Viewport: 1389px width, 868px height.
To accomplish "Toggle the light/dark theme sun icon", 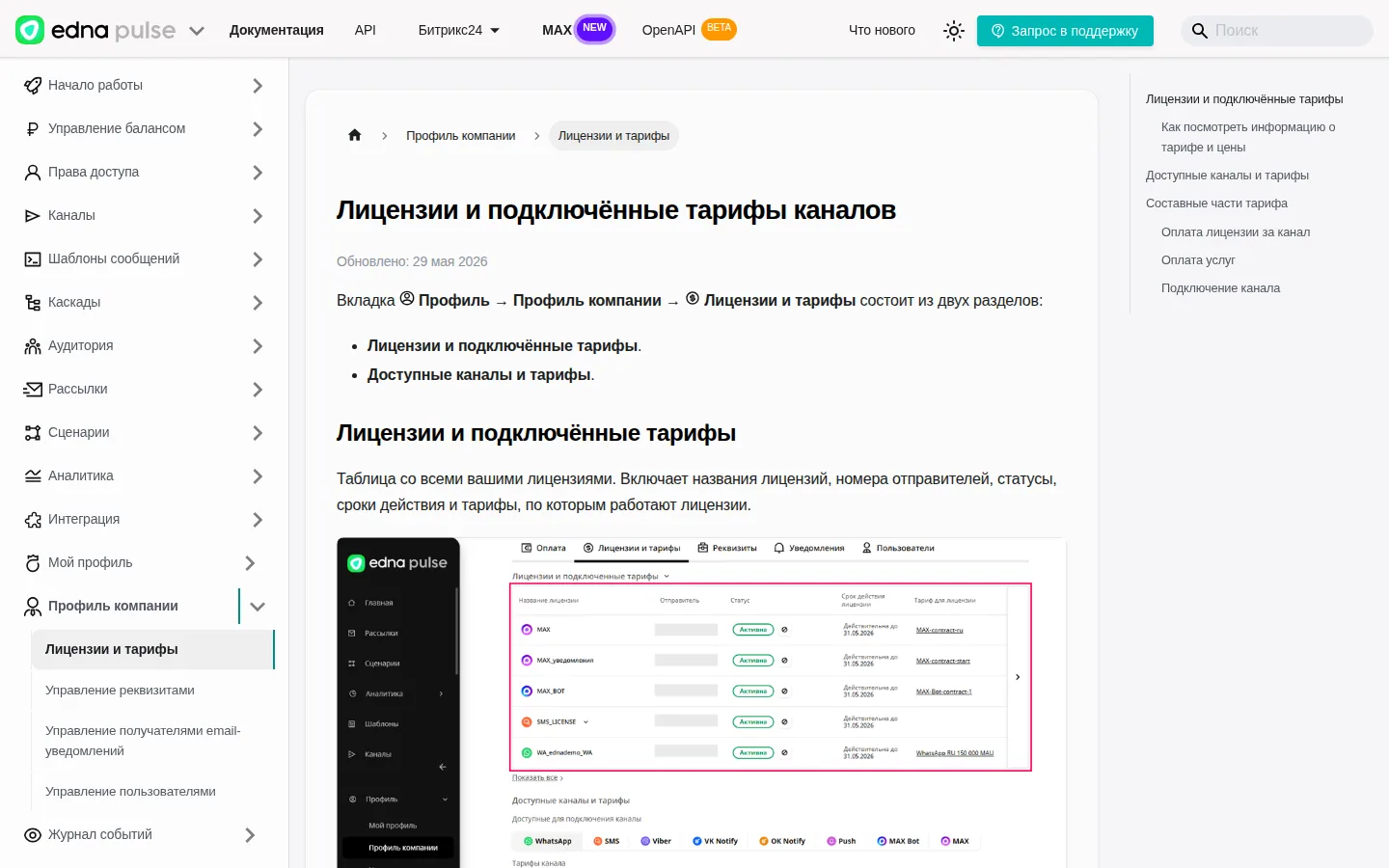I will pos(954,31).
